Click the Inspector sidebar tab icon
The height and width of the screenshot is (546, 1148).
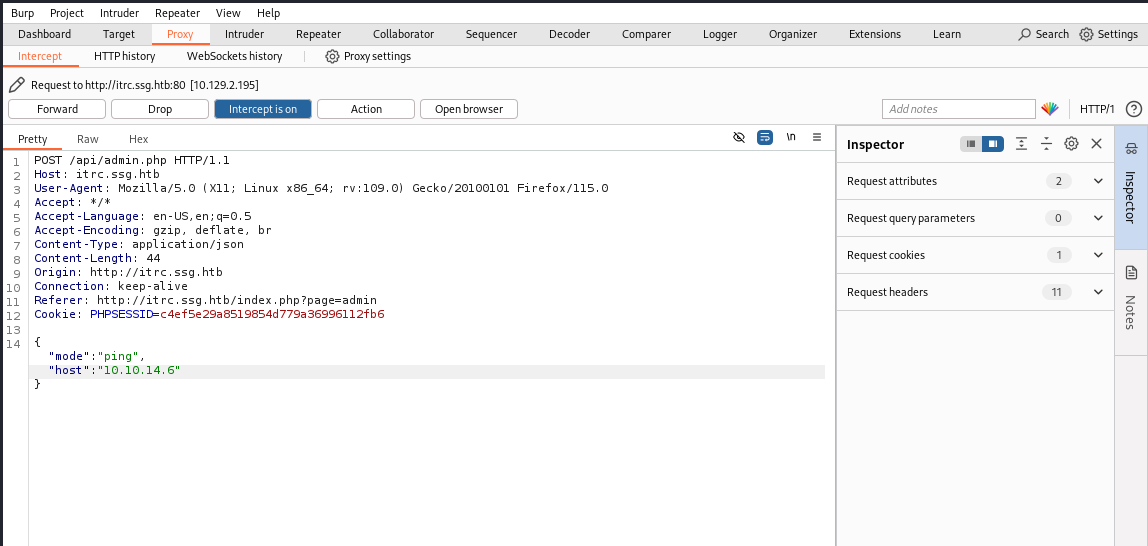point(1131,149)
